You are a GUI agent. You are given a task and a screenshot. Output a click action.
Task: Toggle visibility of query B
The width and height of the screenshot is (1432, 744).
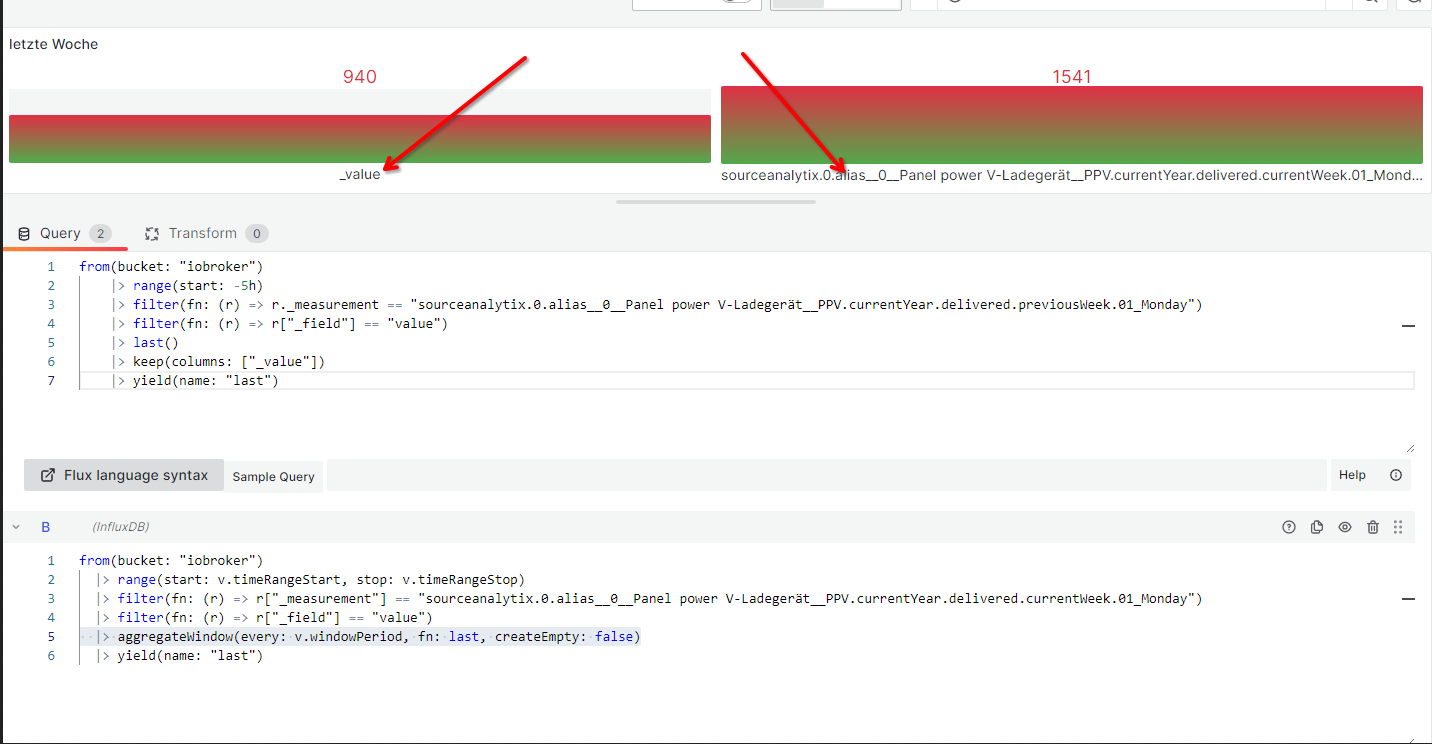(1345, 527)
